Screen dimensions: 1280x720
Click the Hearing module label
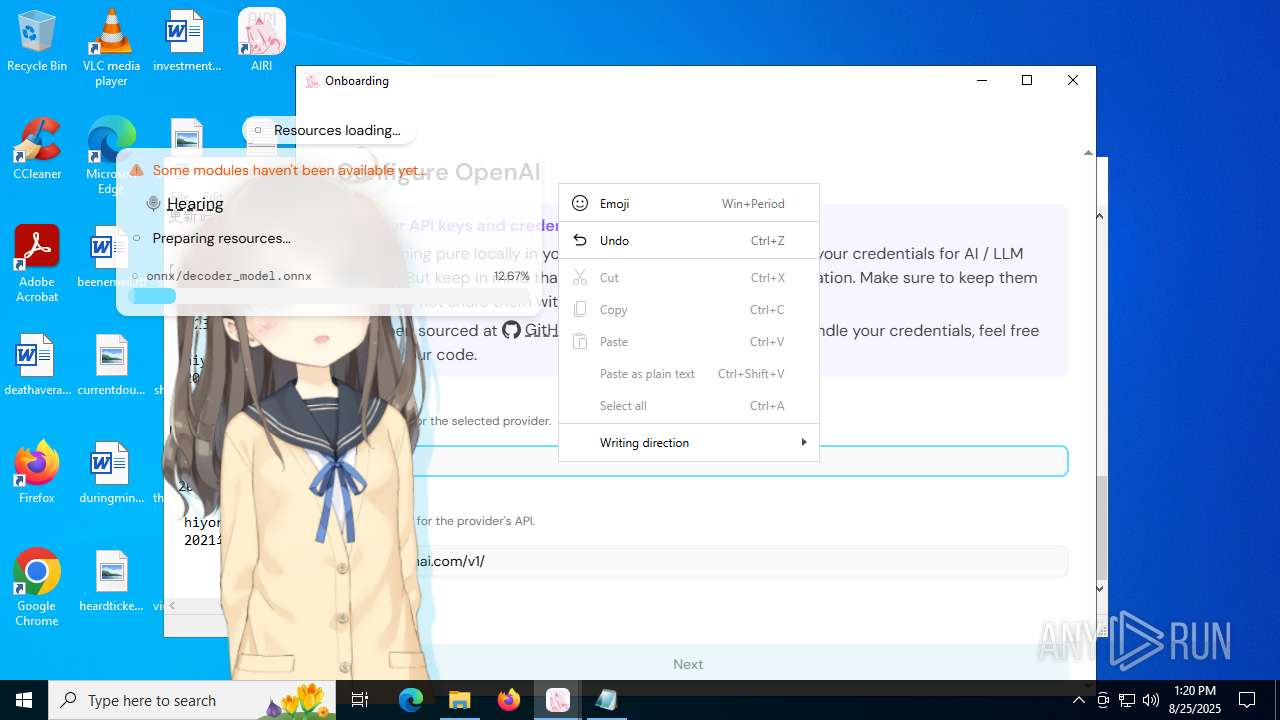pos(195,204)
